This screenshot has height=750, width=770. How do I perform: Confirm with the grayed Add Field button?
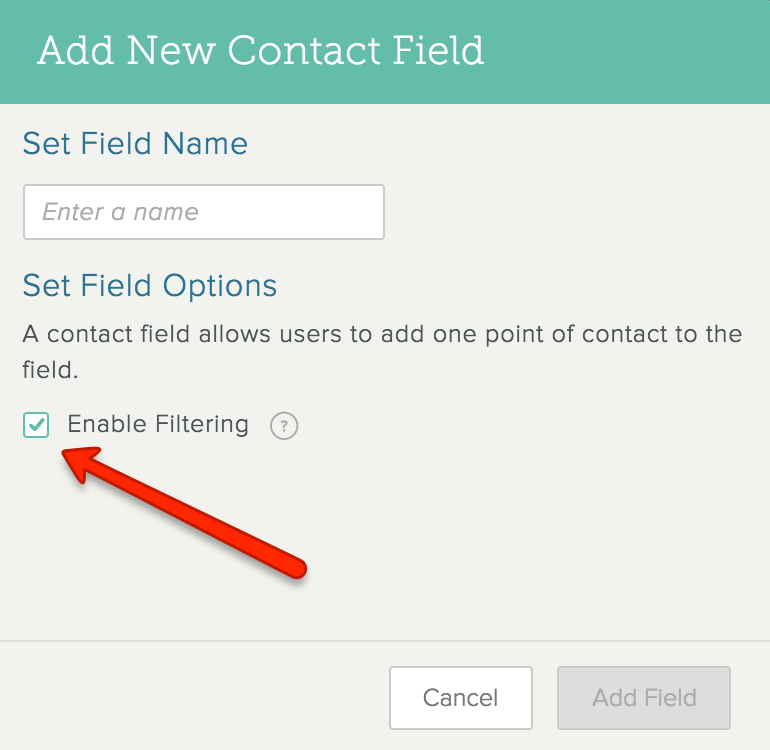click(x=644, y=698)
